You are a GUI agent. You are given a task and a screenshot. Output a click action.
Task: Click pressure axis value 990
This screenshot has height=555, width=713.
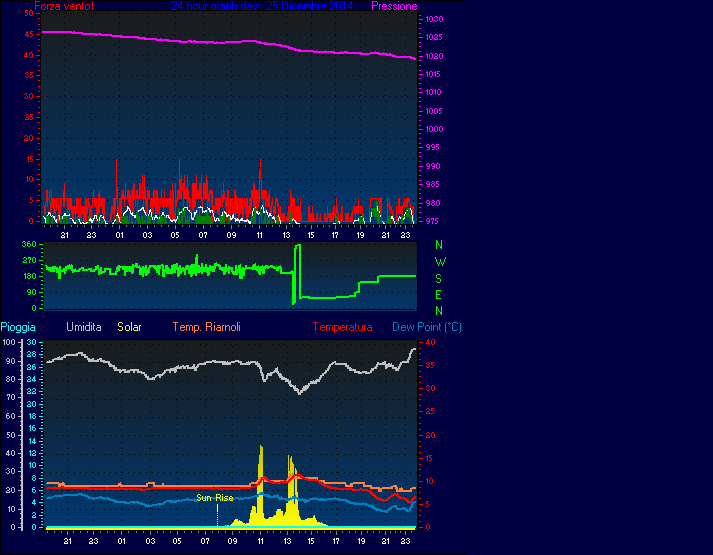(x=432, y=166)
